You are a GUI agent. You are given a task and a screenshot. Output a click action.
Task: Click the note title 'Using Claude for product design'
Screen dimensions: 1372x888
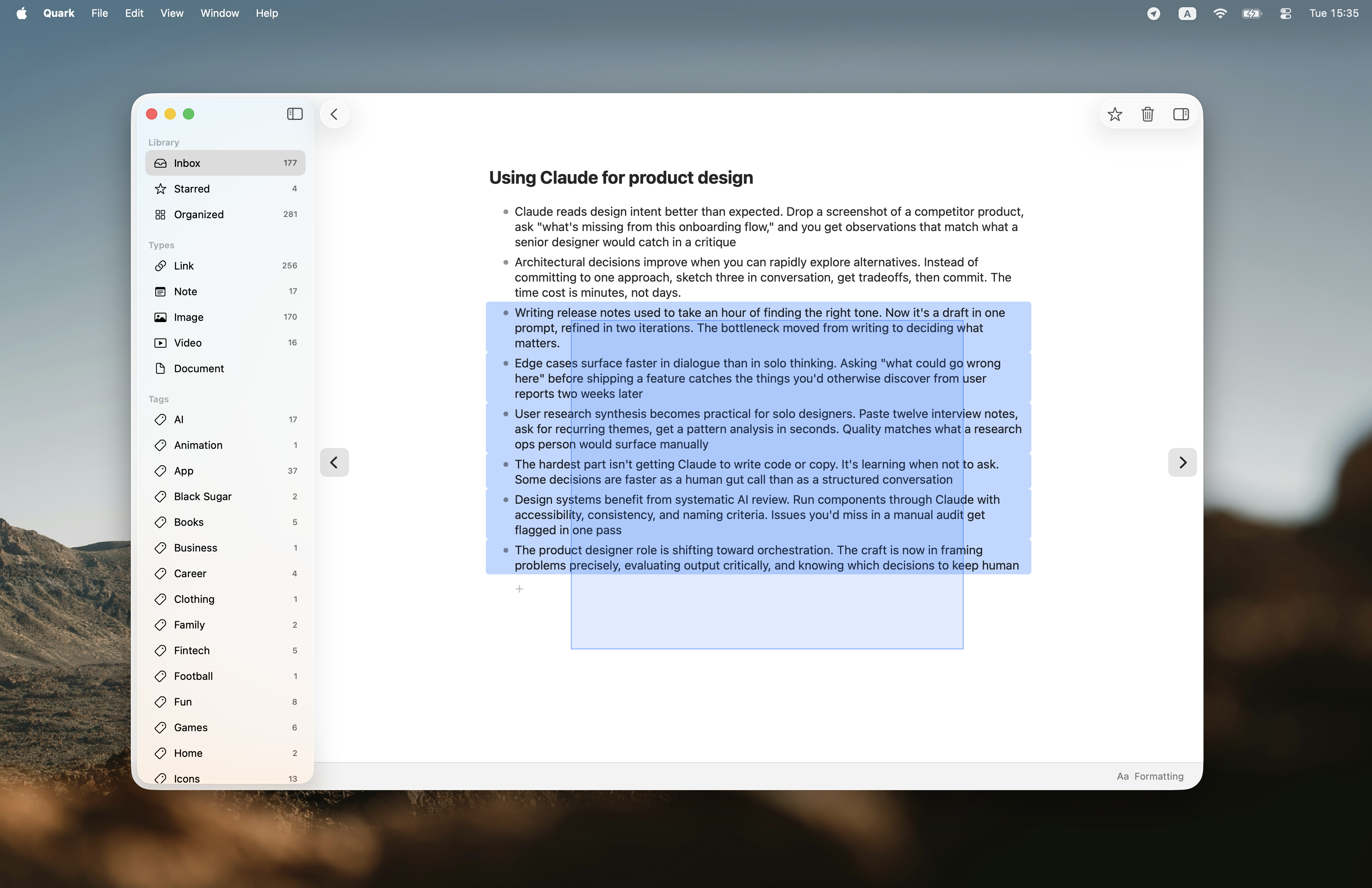pyautogui.click(x=621, y=178)
